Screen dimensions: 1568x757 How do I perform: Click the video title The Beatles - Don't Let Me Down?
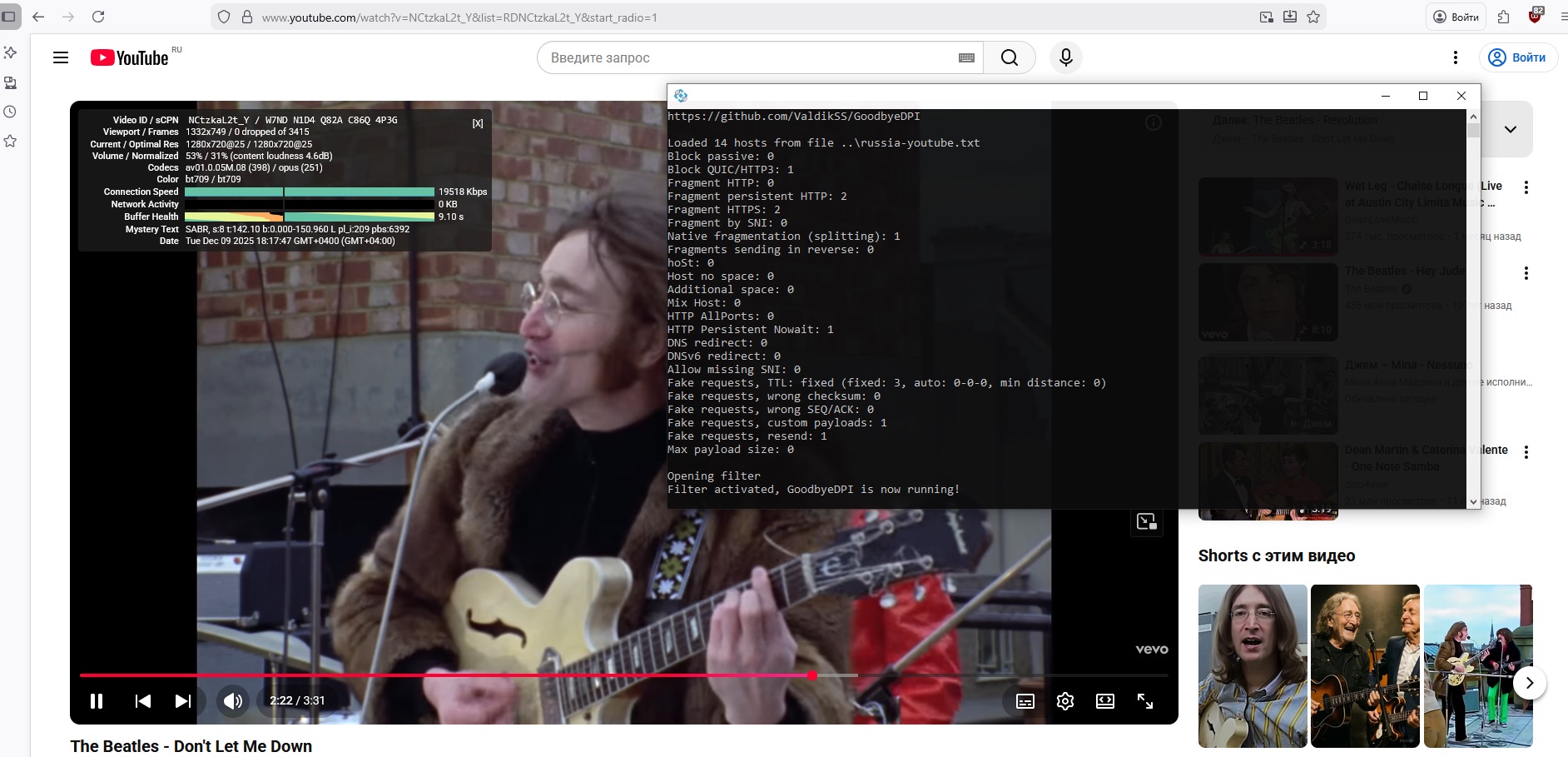(x=191, y=746)
